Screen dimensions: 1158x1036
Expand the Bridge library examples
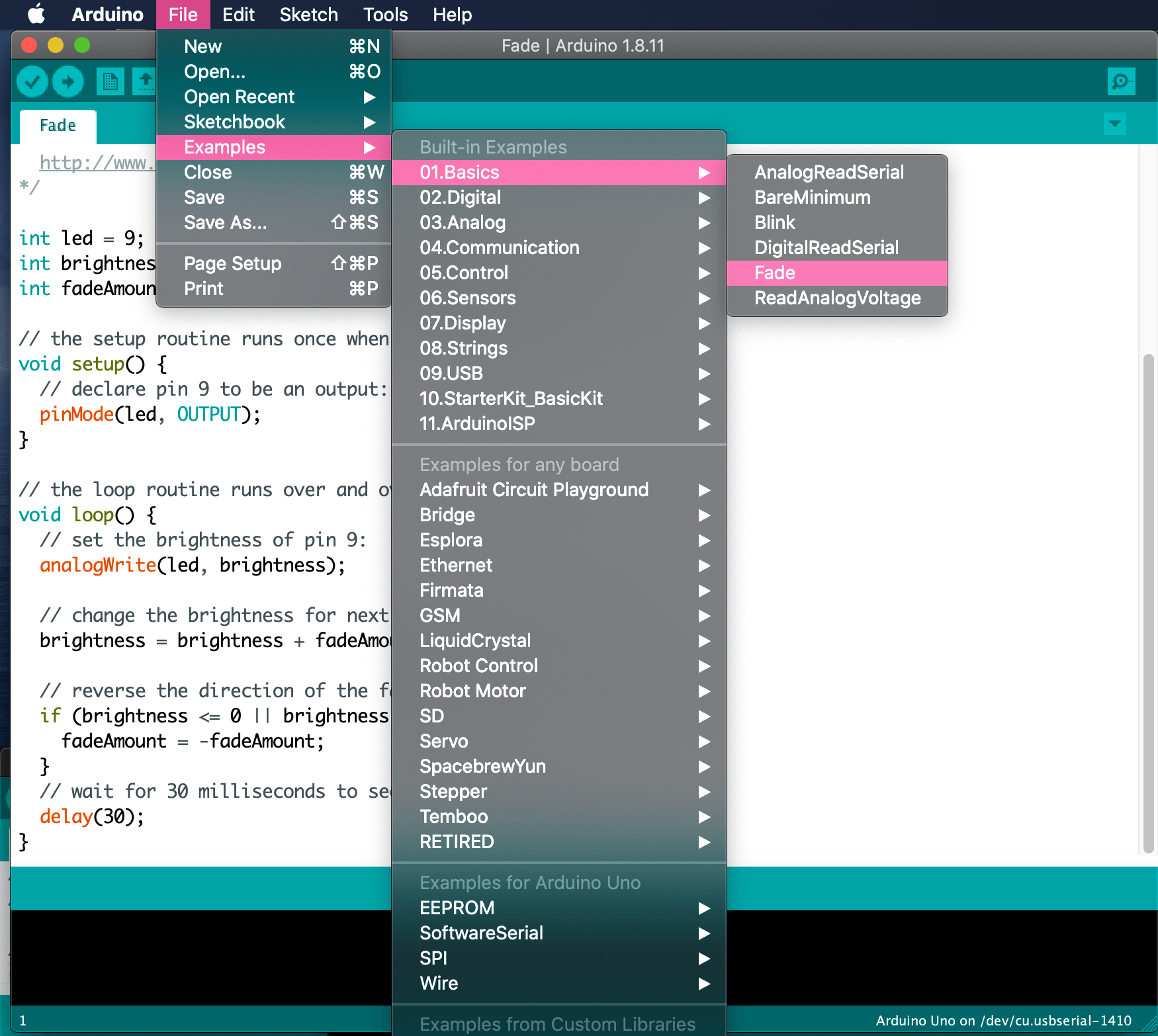click(x=559, y=515)
